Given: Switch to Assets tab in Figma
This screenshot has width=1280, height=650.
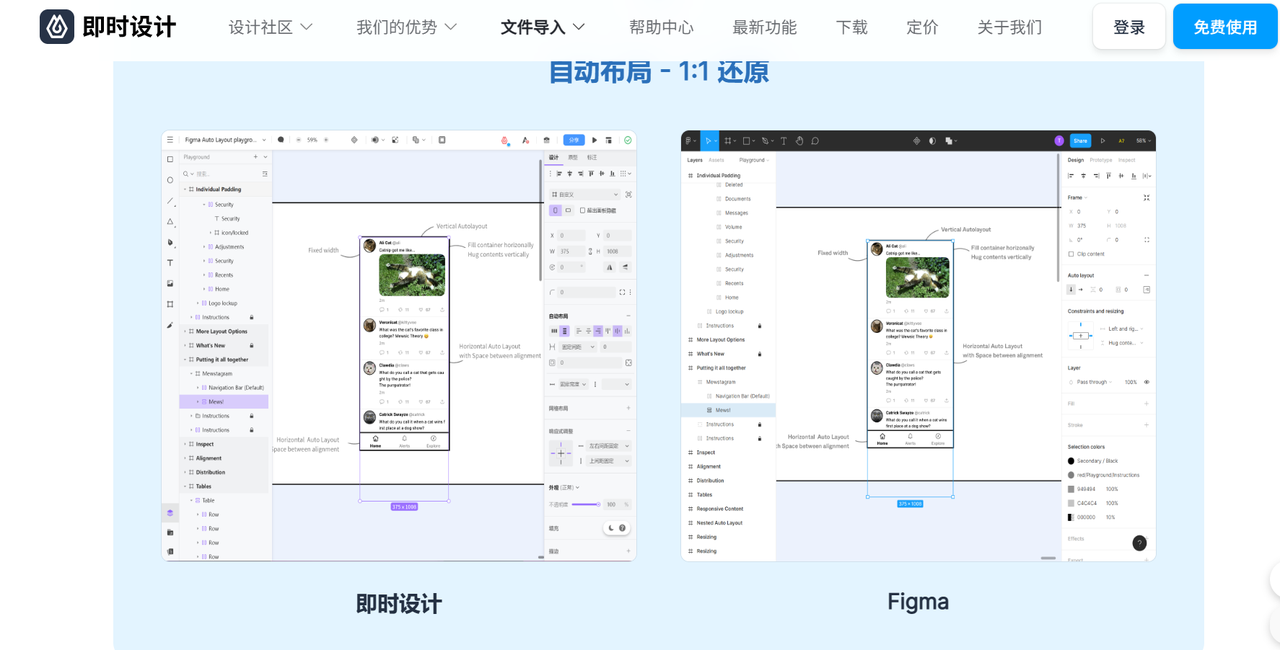Looking at the screenshot, I should coord(716,160).
